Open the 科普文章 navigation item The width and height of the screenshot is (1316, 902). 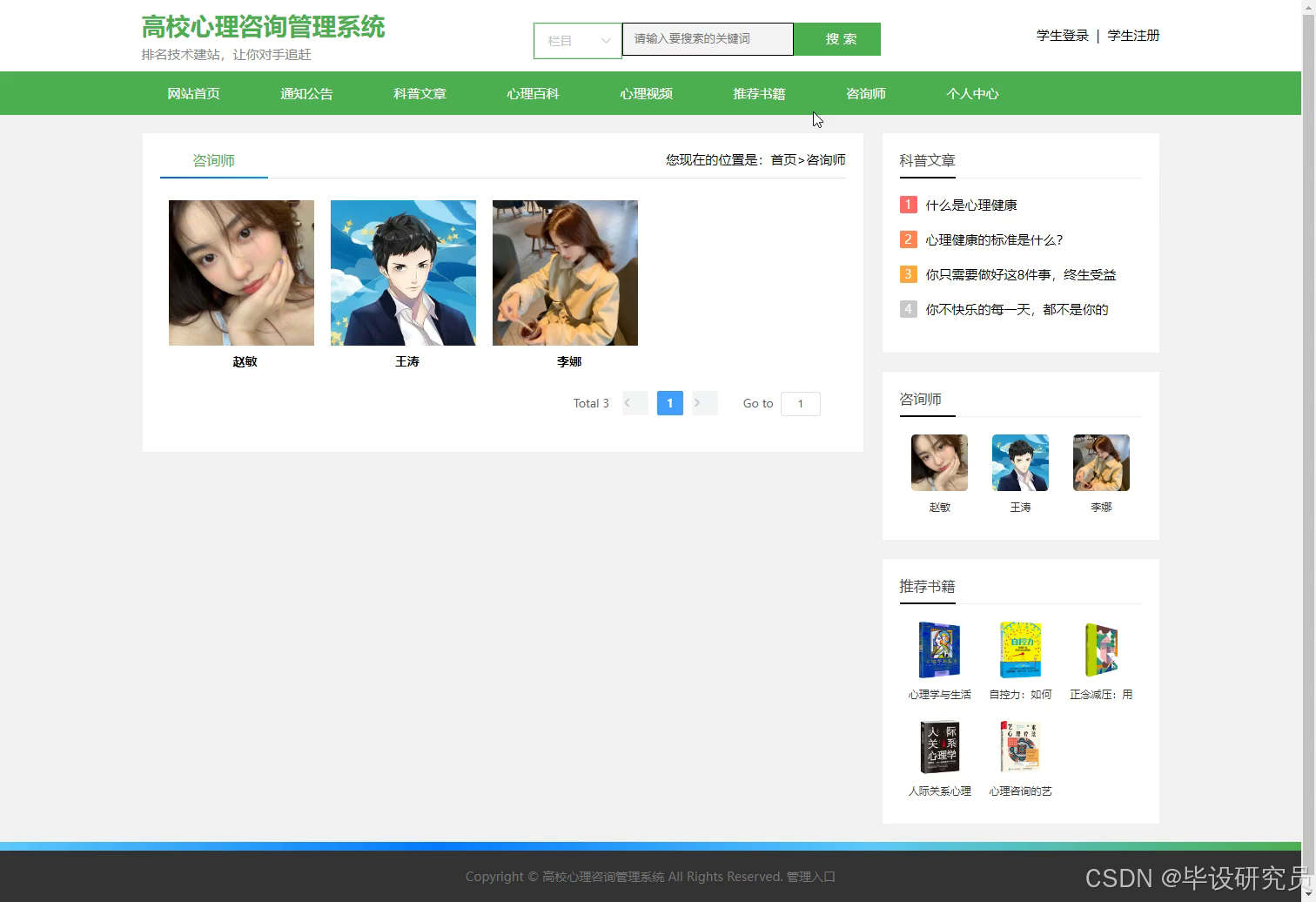(x=420, y=94)
